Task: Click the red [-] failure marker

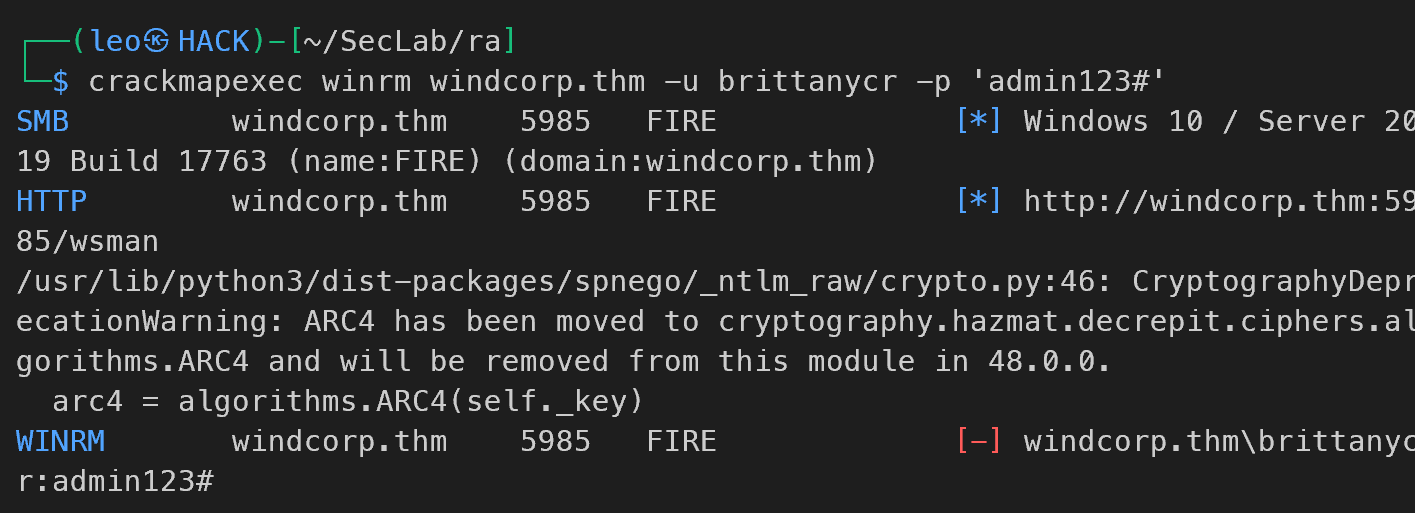Action: (979, 441)
